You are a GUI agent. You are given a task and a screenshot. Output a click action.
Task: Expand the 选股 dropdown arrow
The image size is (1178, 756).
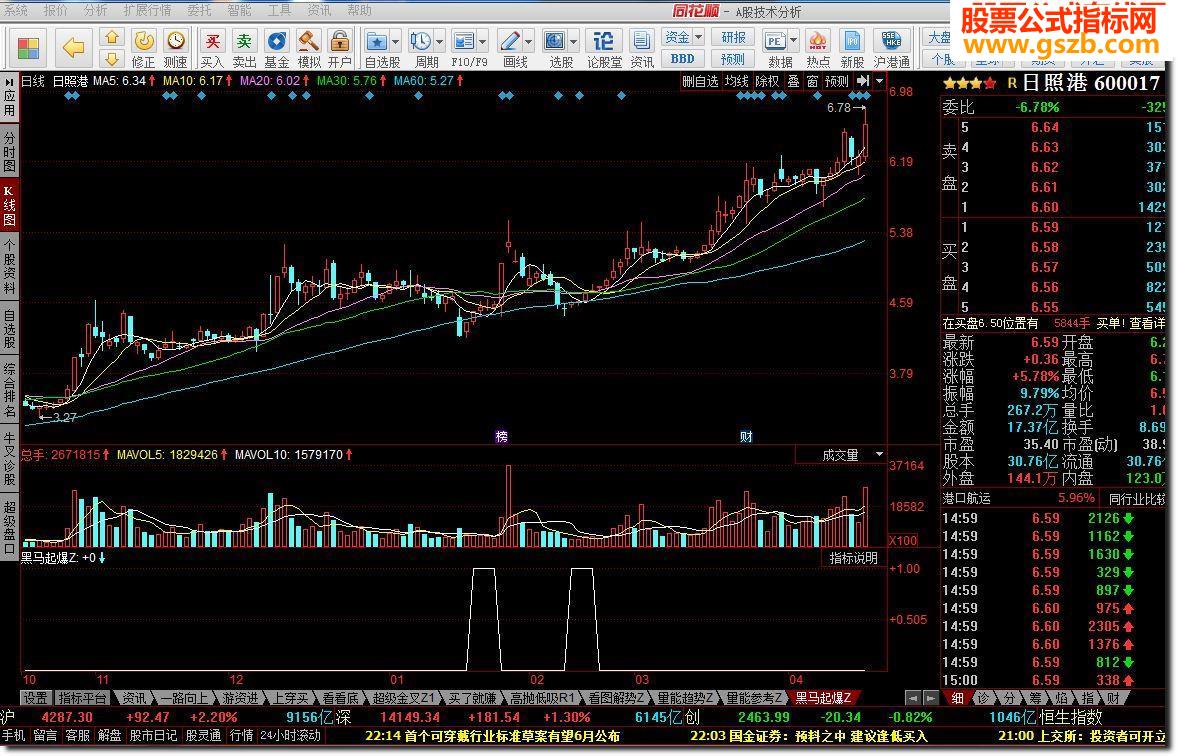click(574, 42)
